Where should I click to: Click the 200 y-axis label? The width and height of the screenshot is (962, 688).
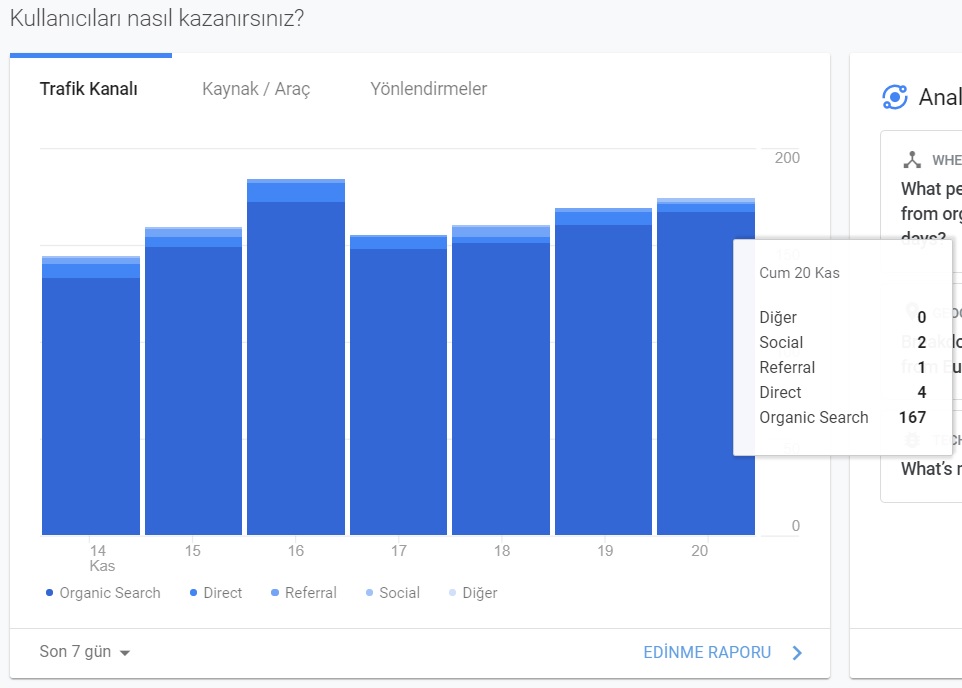click(787, 158)
